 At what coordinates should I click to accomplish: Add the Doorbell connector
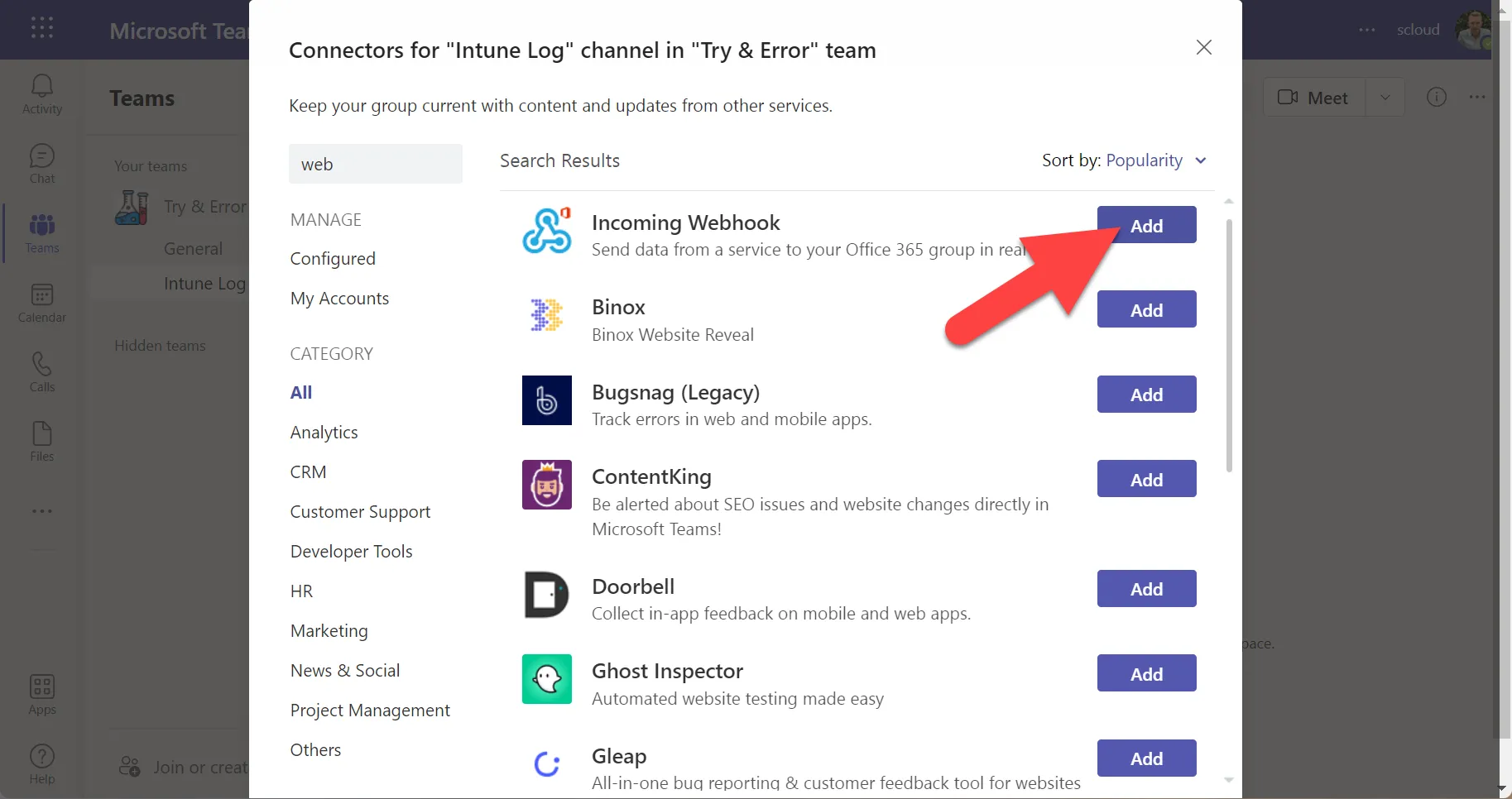click(x=1146, y=589)
